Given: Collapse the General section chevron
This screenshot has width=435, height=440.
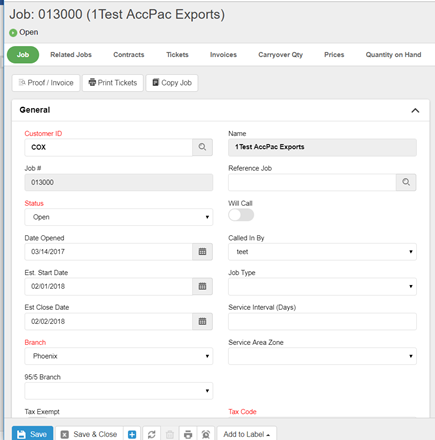Looking at the screenshot, I should point(415,110).
